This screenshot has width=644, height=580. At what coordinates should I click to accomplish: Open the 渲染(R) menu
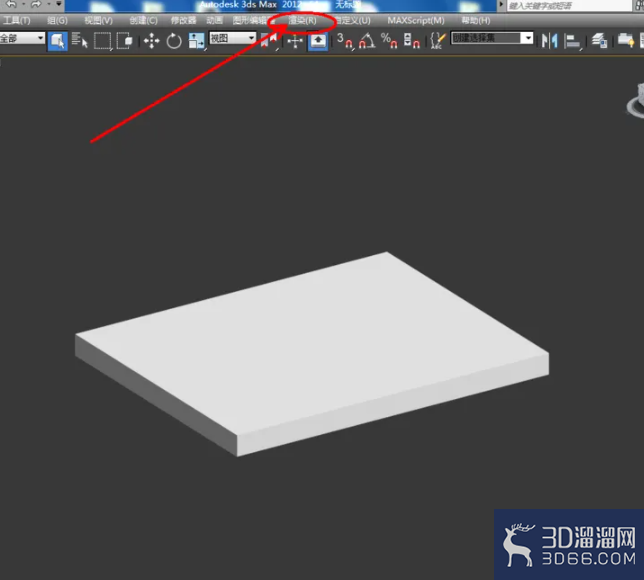click(x=302, y=20)
